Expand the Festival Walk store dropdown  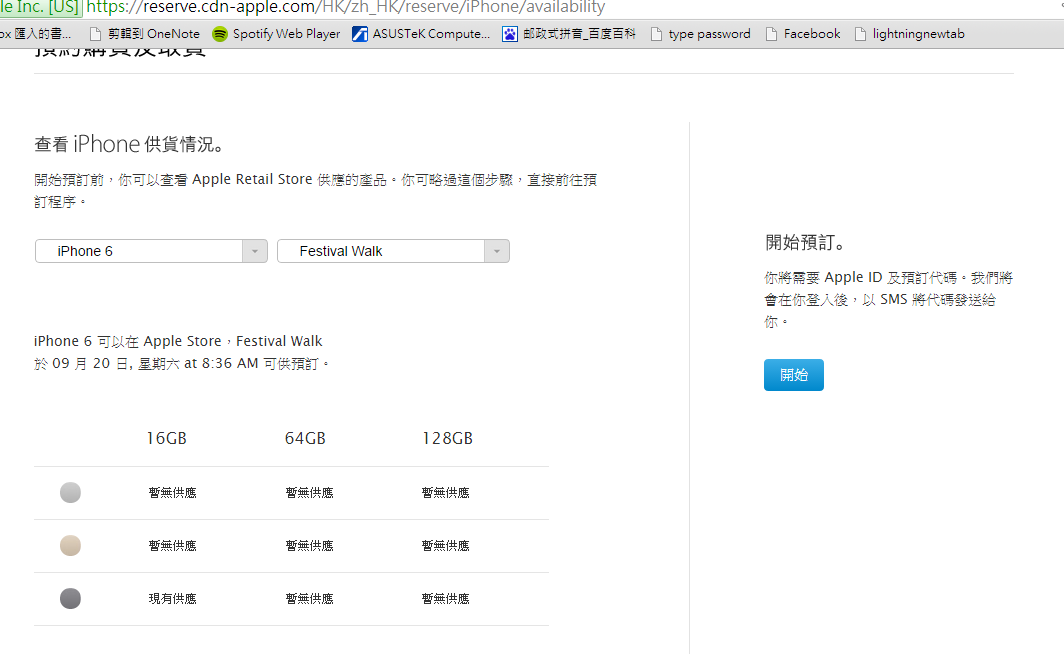tap(393, 251)
